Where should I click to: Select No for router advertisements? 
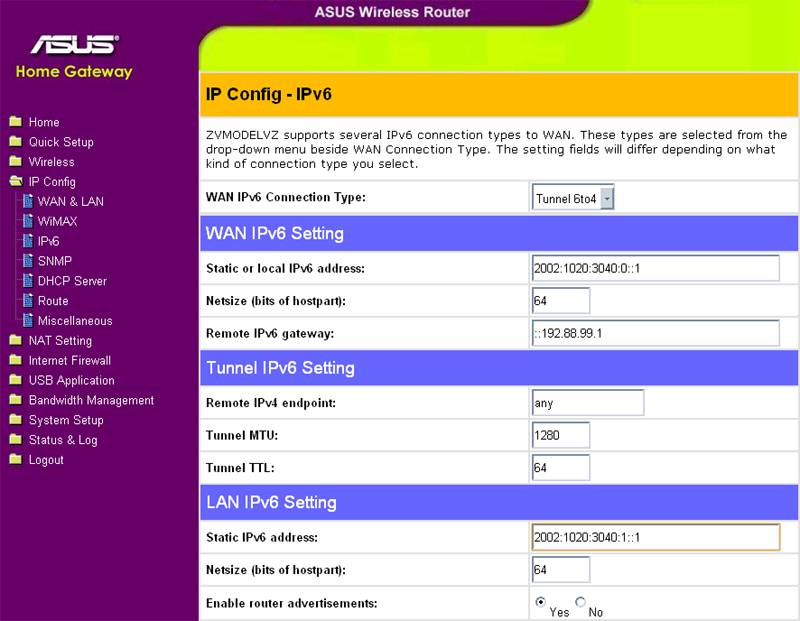(x=581, y=602)
